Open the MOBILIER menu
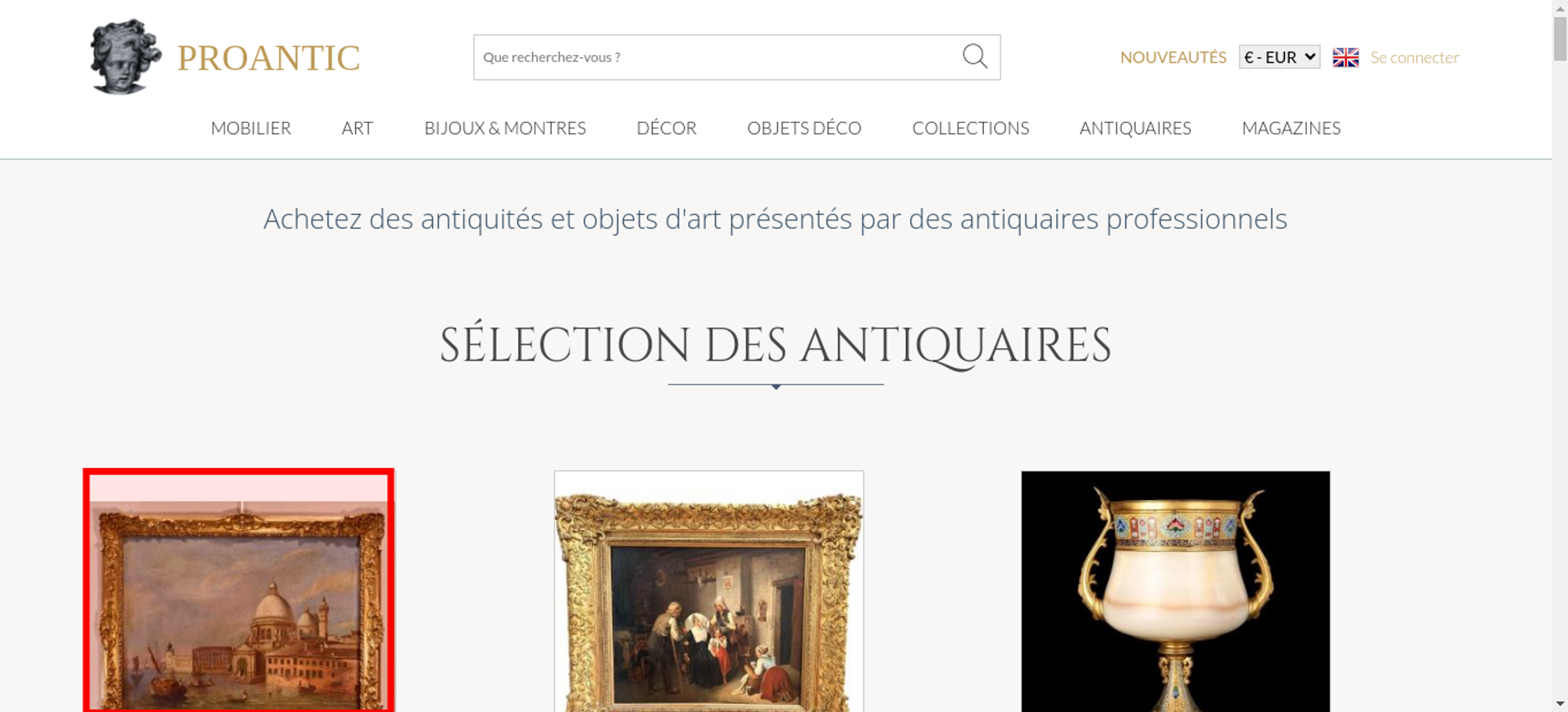This screenshot has width=1568, height=712. [251, 128]
